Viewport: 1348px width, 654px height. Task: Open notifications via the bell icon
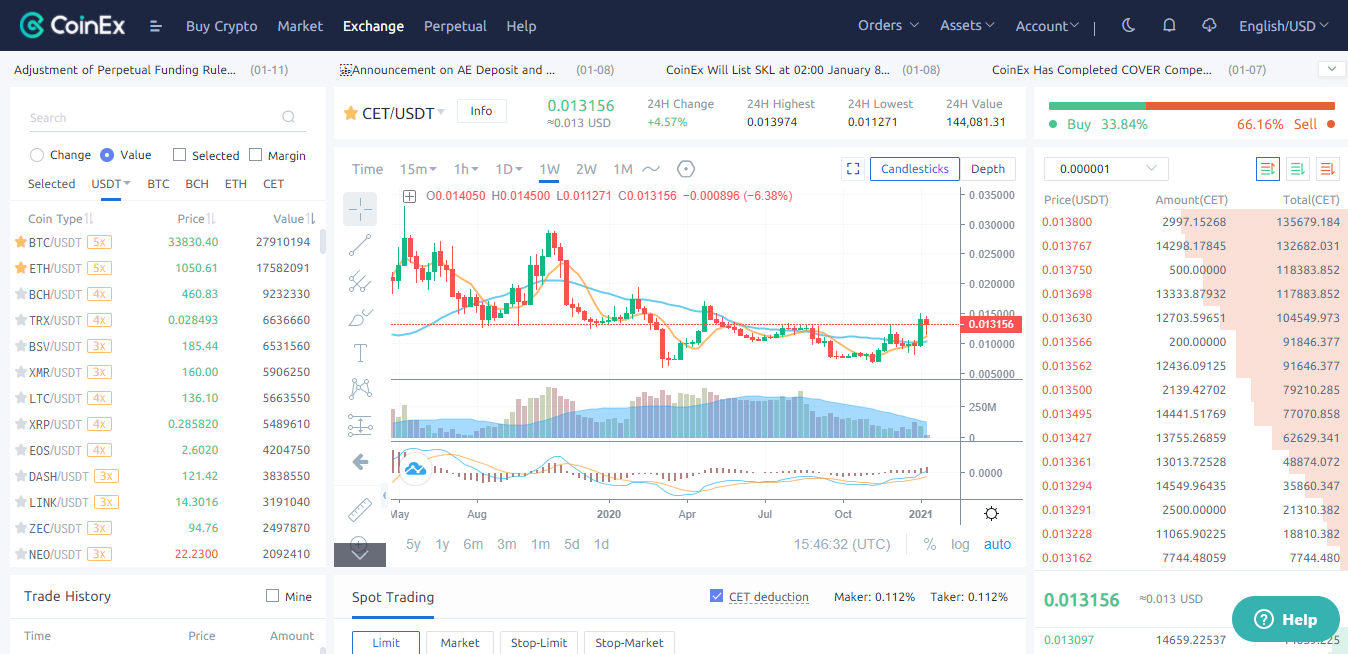pos(1169,26)
